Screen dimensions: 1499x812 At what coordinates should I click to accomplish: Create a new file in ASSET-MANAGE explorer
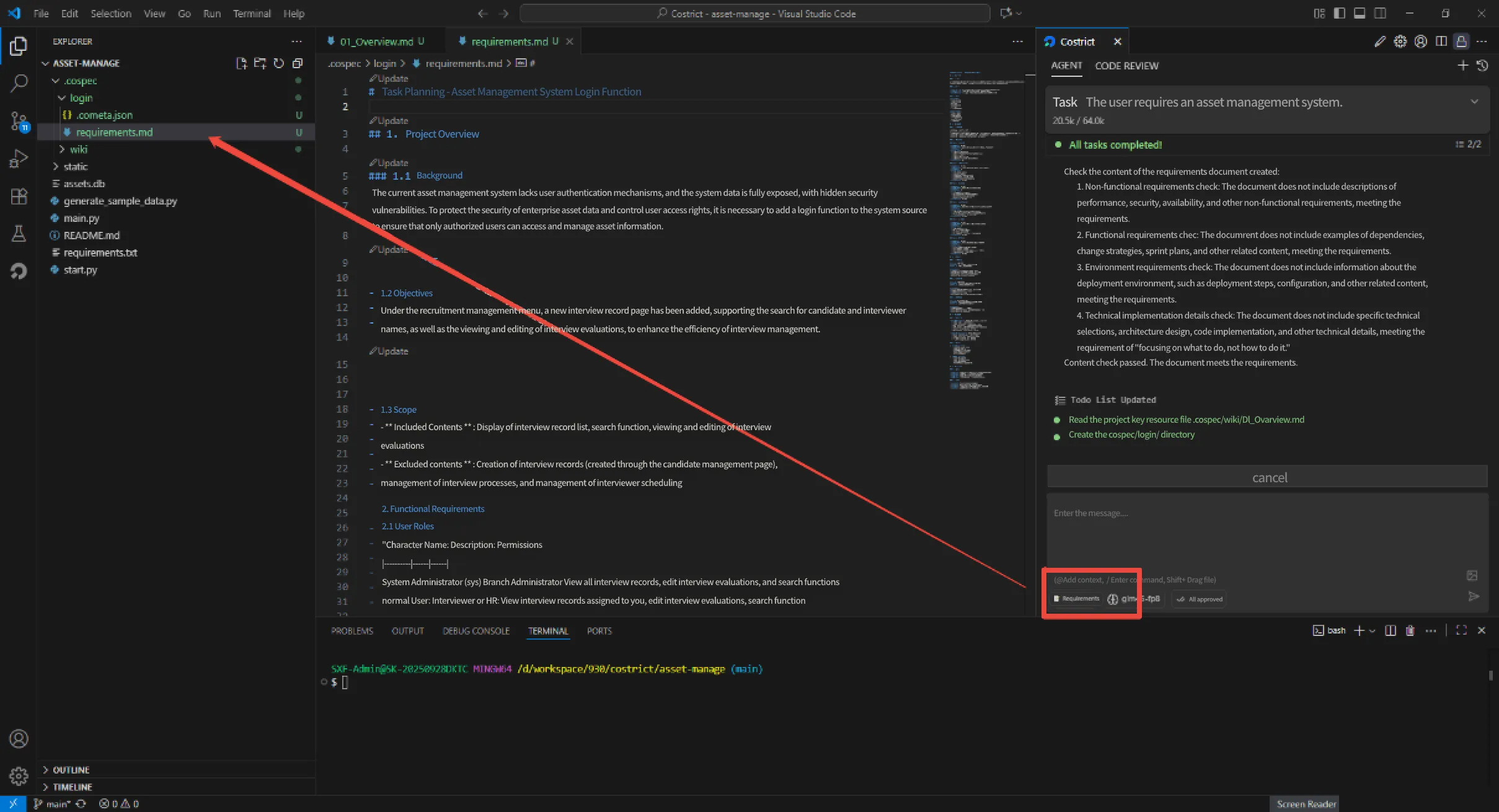(241, 63)
